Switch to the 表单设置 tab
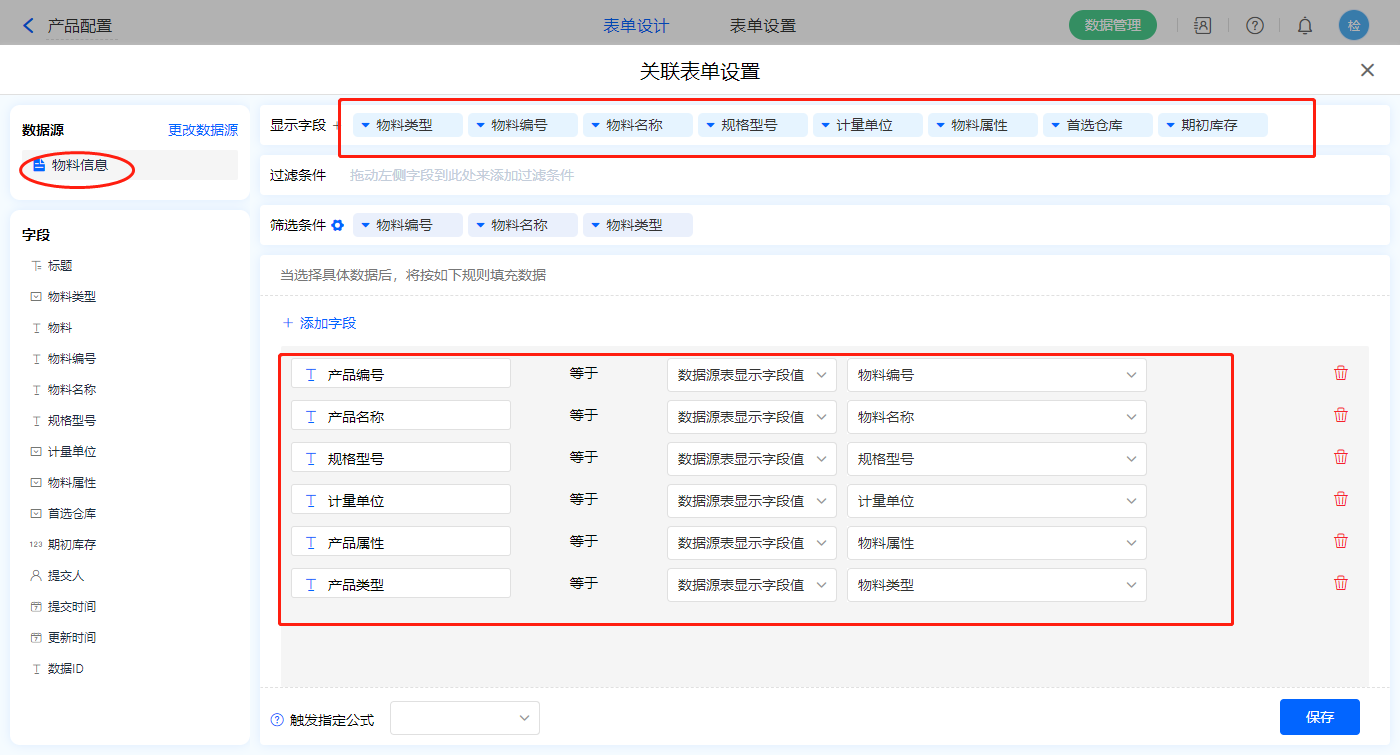1400x755 pixels. pyautogui.click(x=763, y=26)
